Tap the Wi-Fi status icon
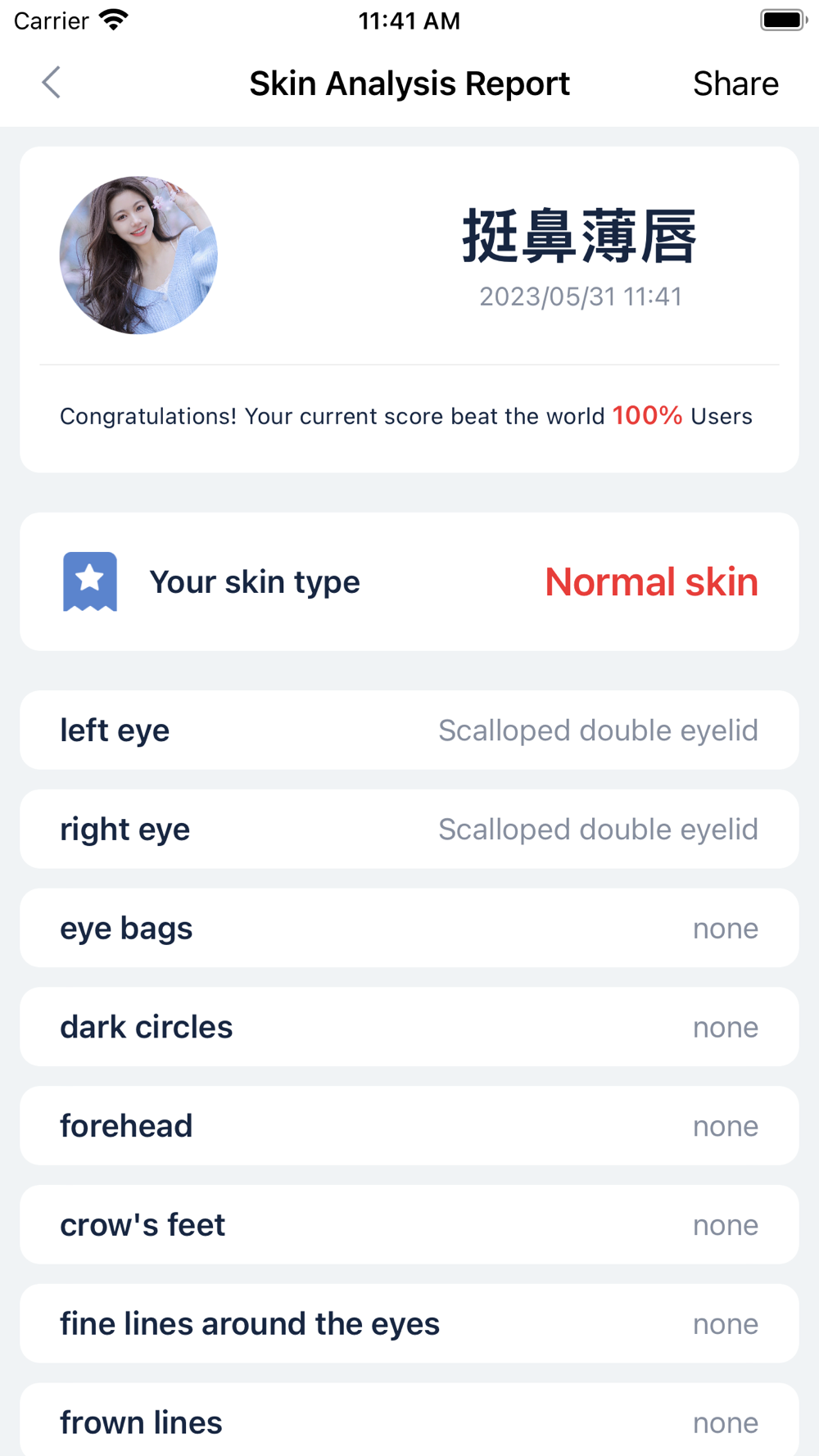 (113, 20)
